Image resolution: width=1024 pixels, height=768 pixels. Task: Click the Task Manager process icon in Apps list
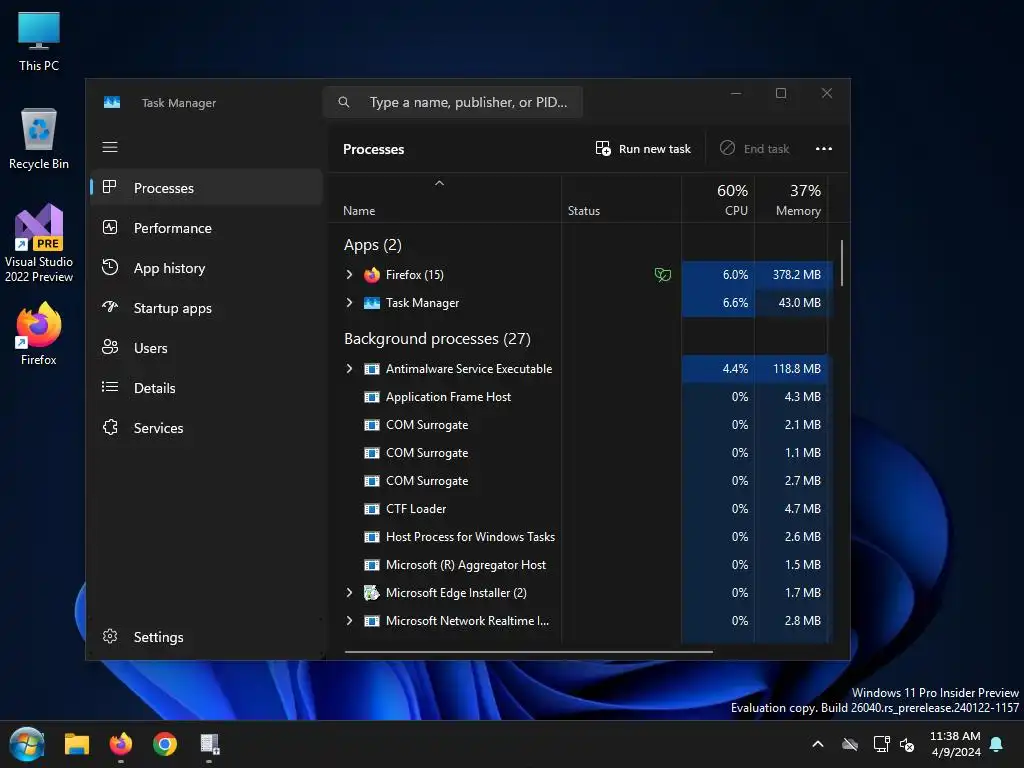pos(372,303)
